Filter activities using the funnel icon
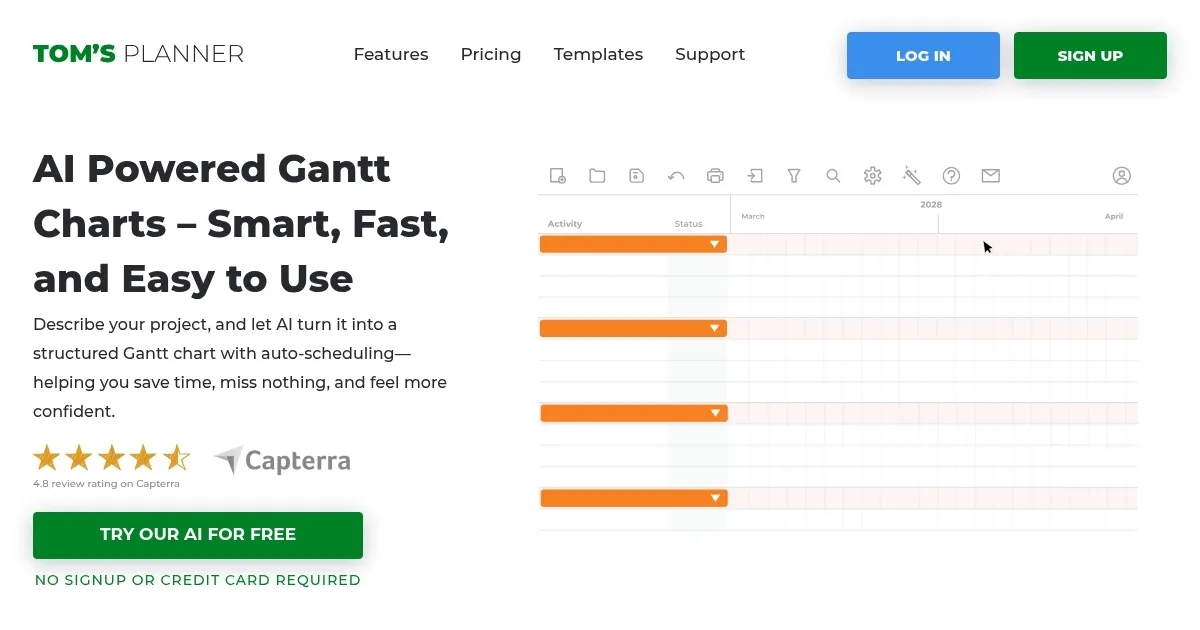 coord(793,175)
